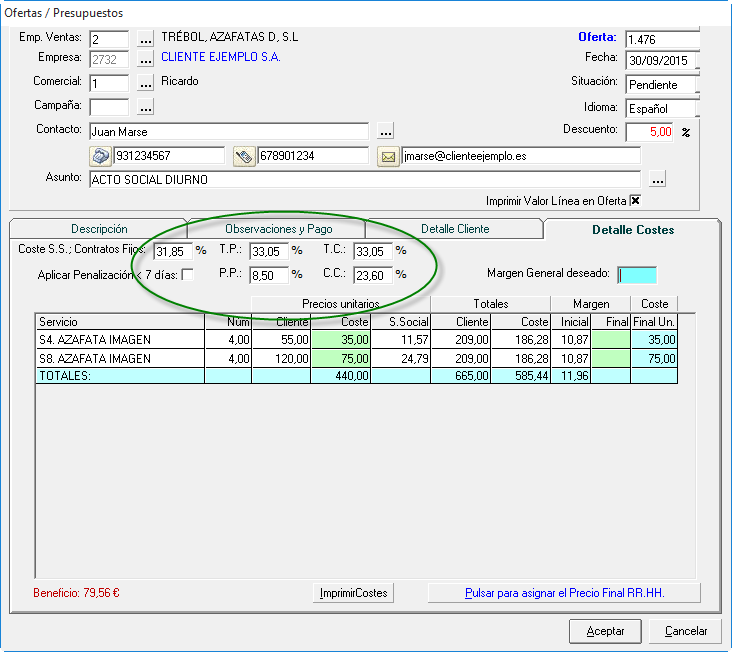Viewport: 732px width, 652px height.
Task: Click the Beneficio: 79,56 € text
Action: [x=77, y=593]
